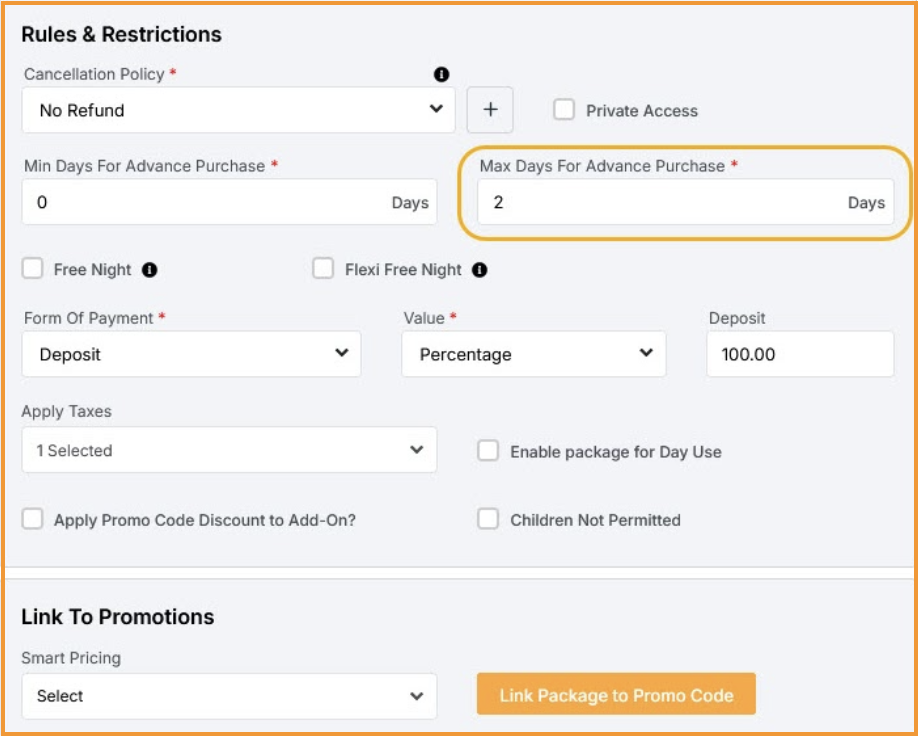Click the plus button to add cancellation policy
This screenshot has height=736, width=918.
coord(490,110)
